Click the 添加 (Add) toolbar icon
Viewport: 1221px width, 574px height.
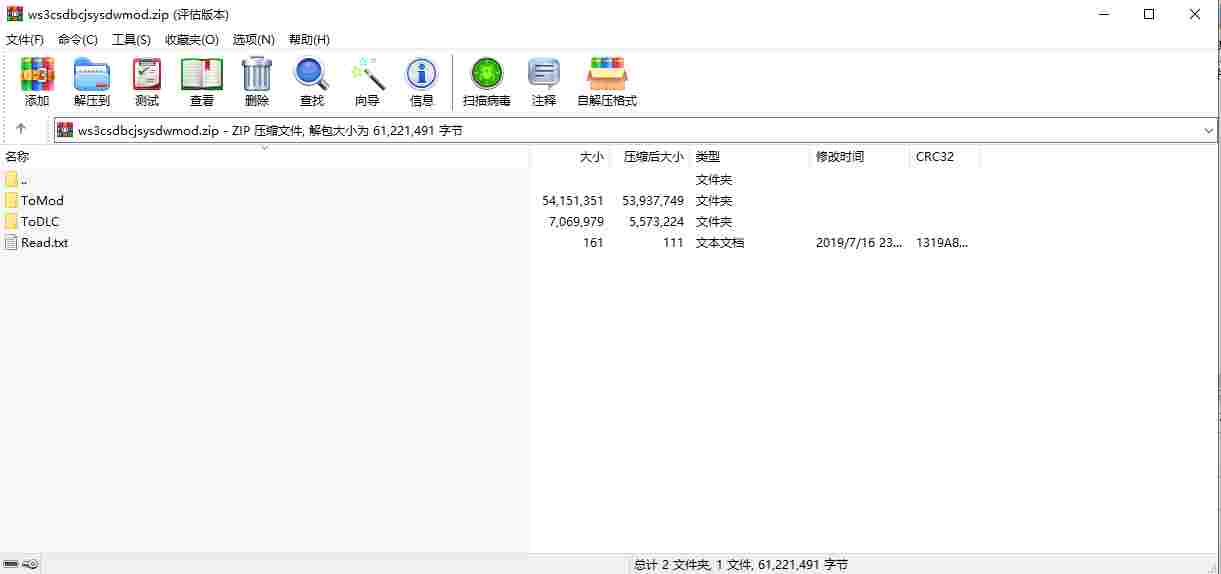(37, 74)
